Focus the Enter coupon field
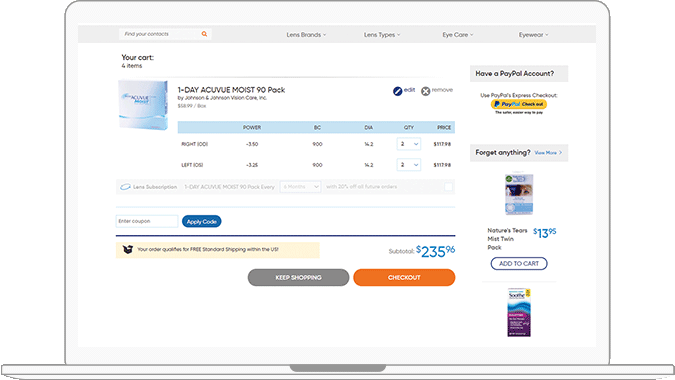This screenshot has height=380, width=675. click(147, 221)
